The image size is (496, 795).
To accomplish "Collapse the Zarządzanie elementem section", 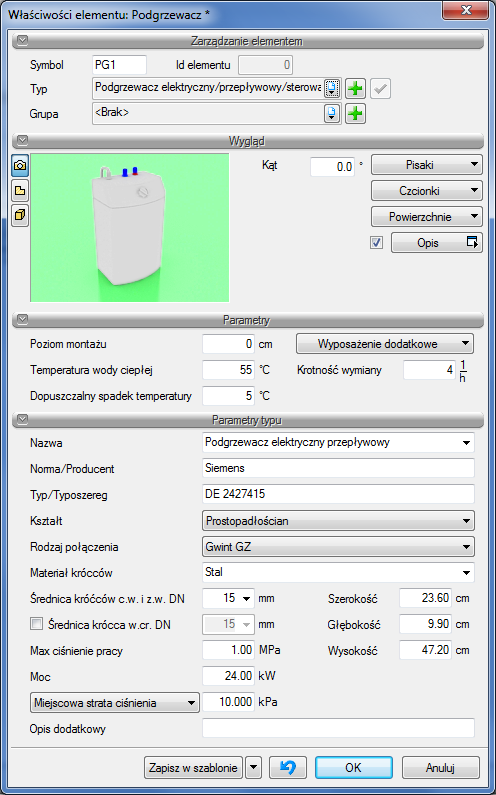I will 22,41.
